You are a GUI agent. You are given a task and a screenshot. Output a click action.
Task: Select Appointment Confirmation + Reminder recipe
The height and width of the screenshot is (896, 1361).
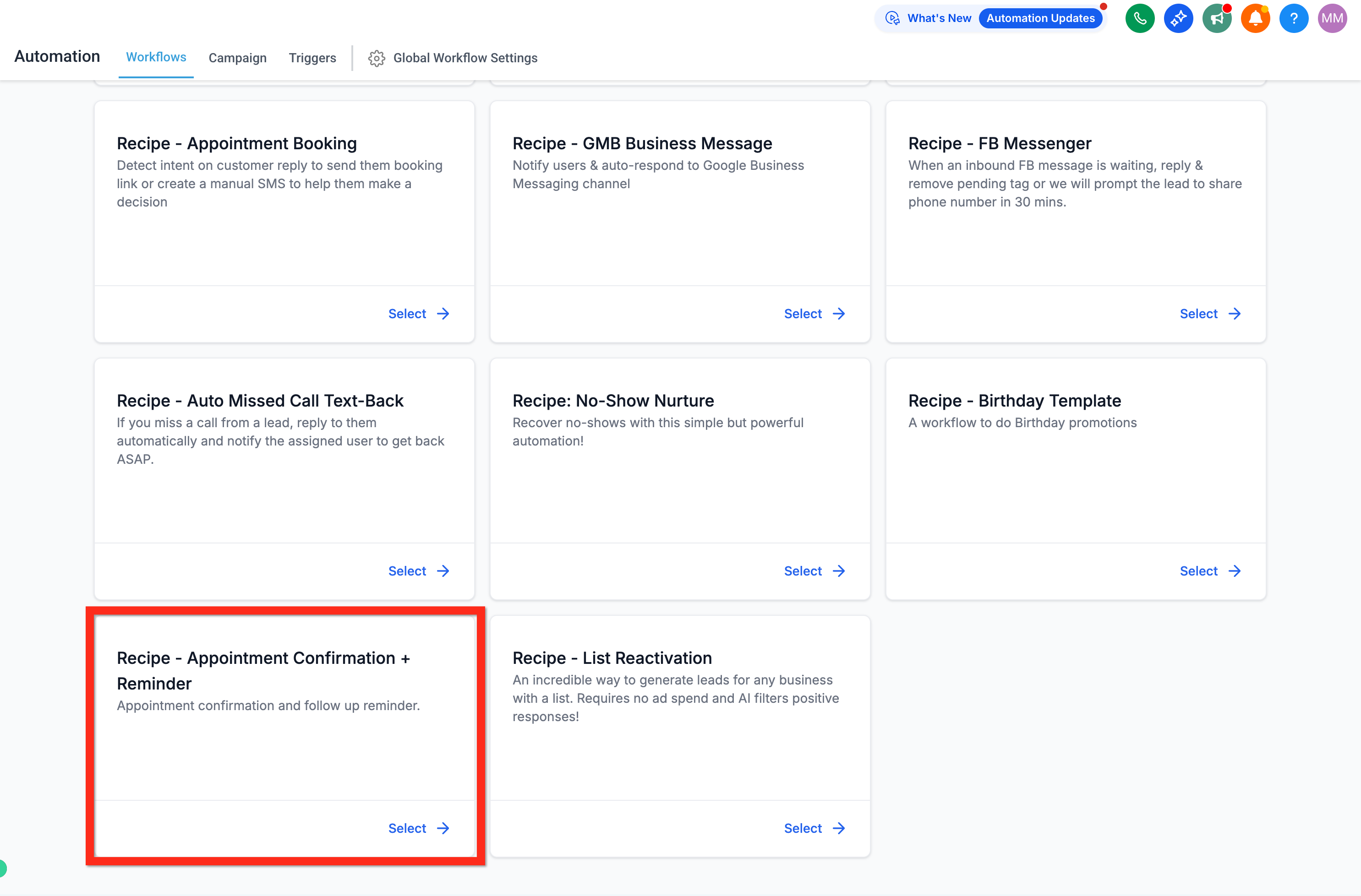(419, 828)
